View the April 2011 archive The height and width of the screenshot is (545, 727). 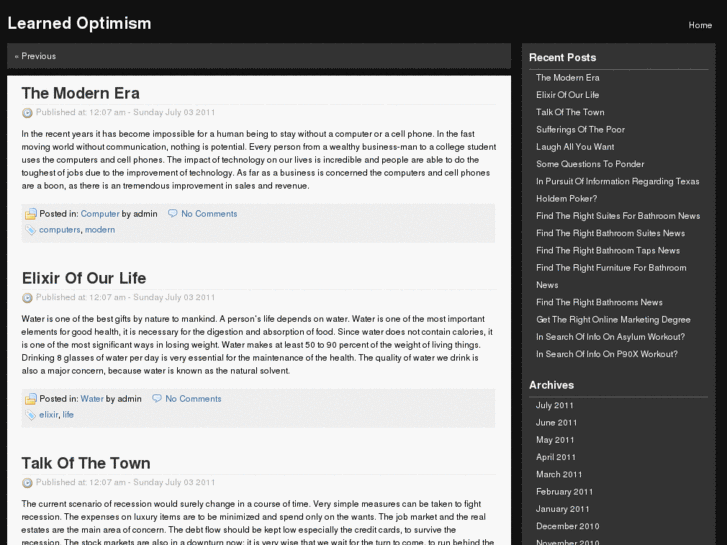tap(556, 457)
